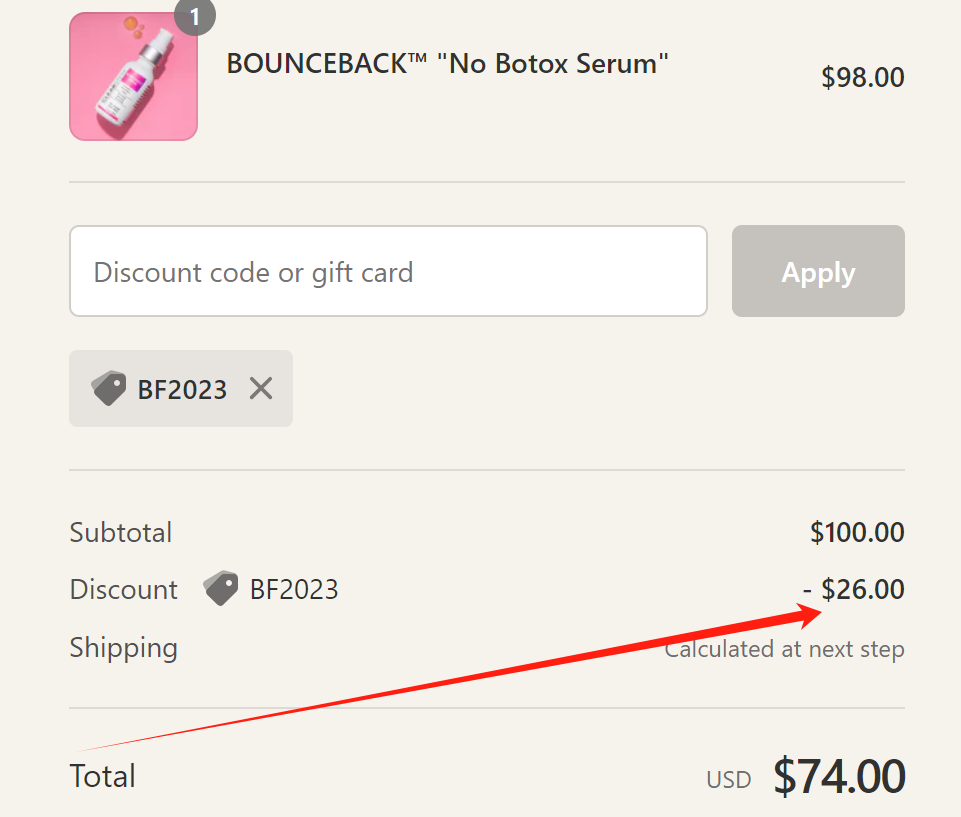Screen dimensions: 961x817
Task: Click the - $26.00 discount amount
Action: click(x=853, y=590)
